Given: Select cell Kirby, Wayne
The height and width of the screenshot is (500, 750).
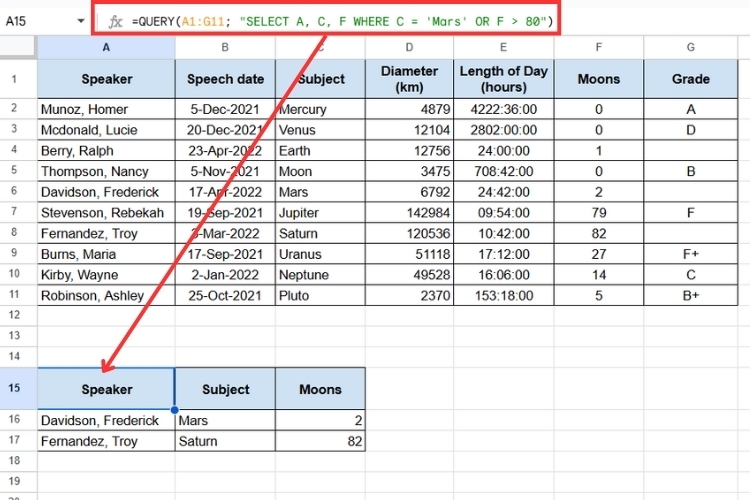Looking at the screenshot, I should coord(106,275).
